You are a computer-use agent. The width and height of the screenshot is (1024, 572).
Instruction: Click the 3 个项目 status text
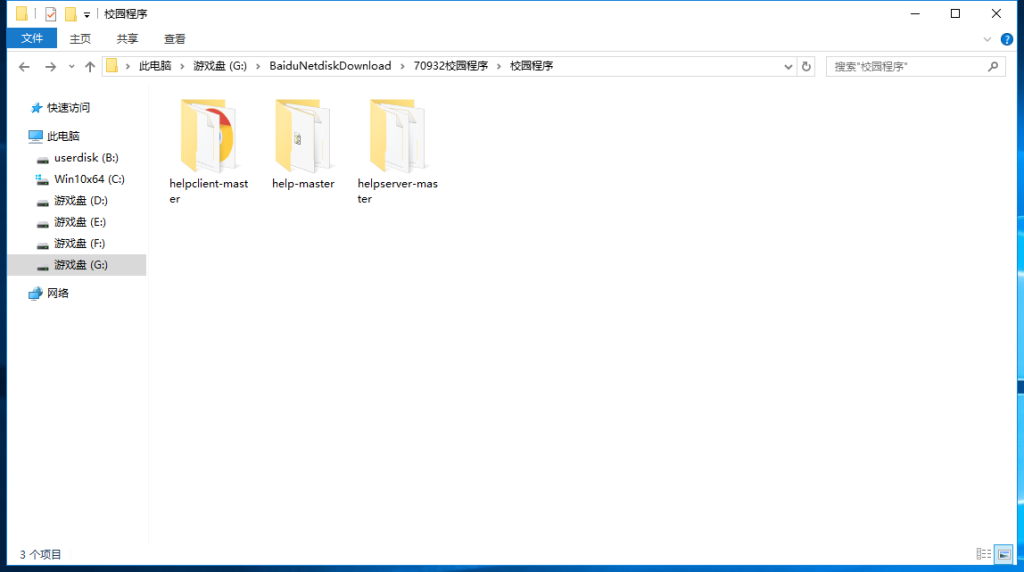coord(40,554)
